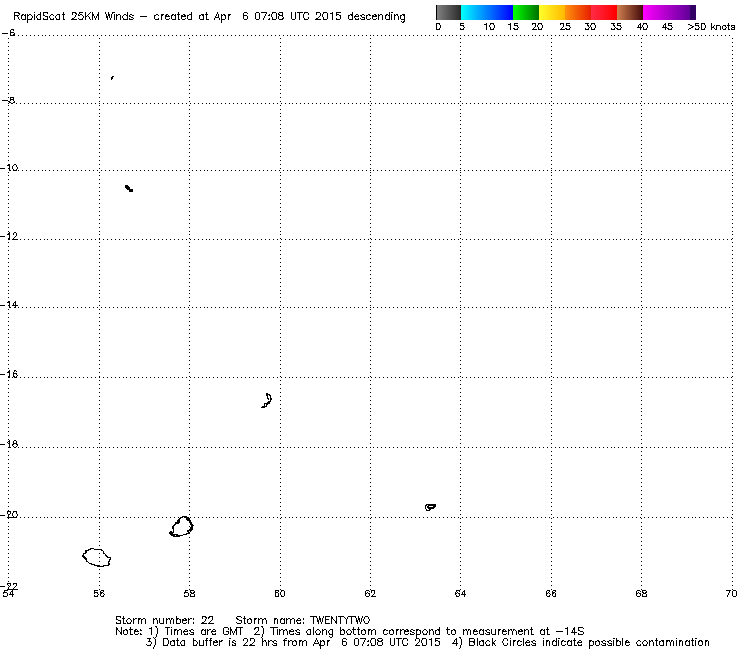Click the 'Black Circles indicate possible contamination' note
Screen dimensions: 740x650
click(589, 642)
